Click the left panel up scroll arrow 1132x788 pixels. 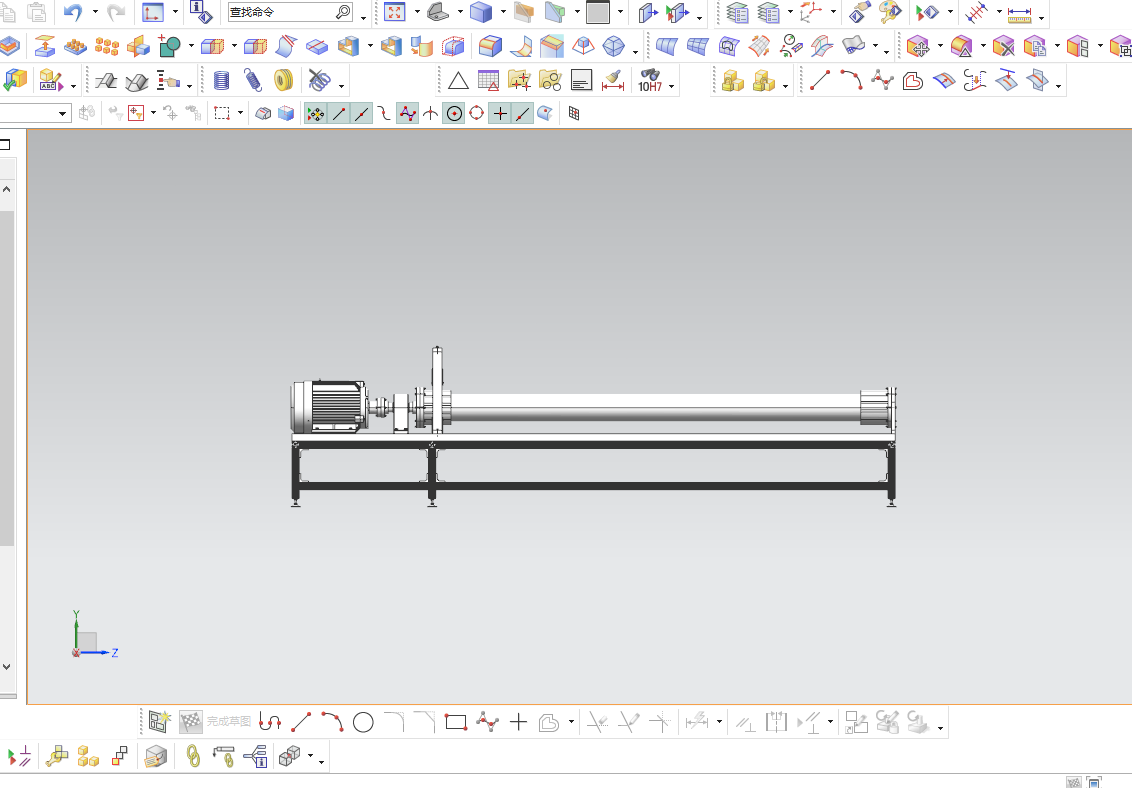pos(6,189)
